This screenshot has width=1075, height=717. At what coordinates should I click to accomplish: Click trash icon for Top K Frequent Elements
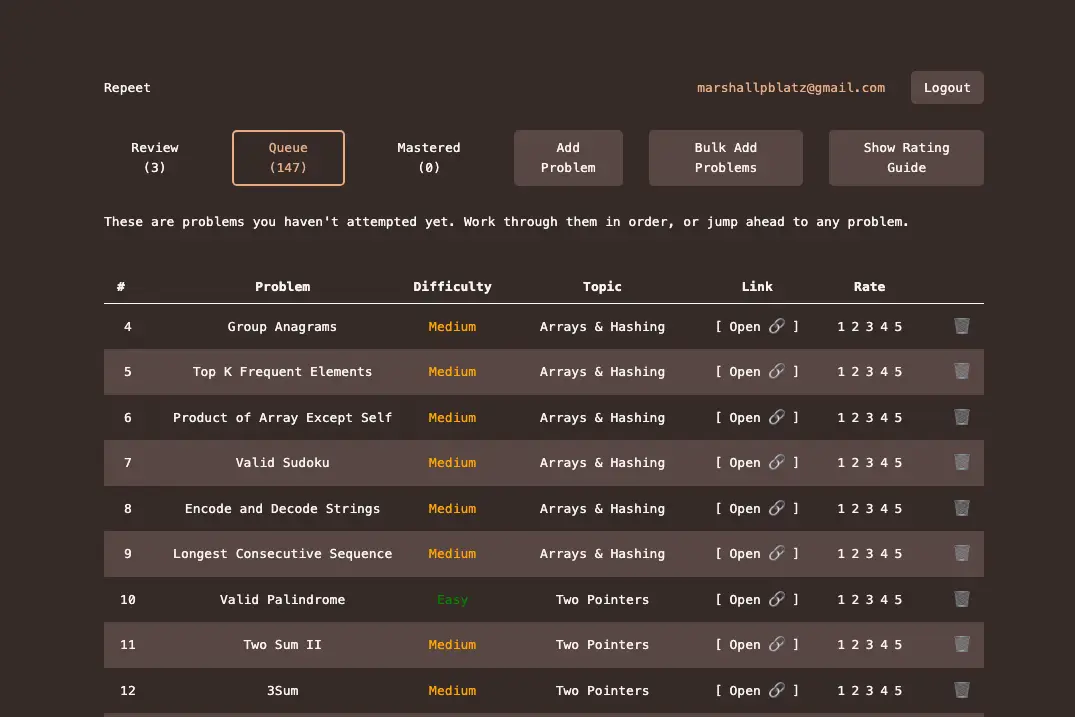point(961,371)
